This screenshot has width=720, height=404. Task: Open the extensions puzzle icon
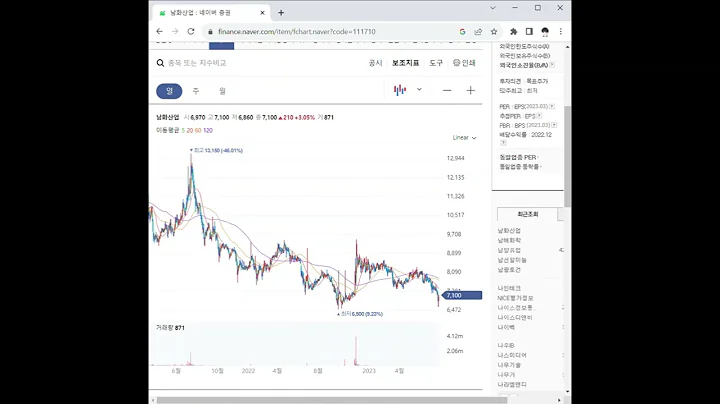coord(513,32)
